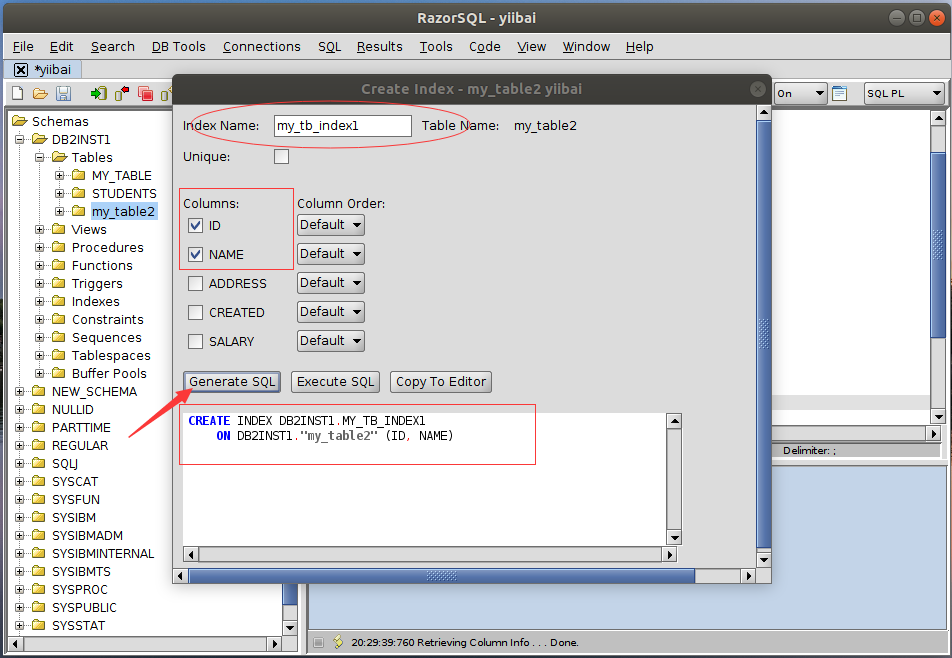Enable the Unique checkbox

point(281,156)
